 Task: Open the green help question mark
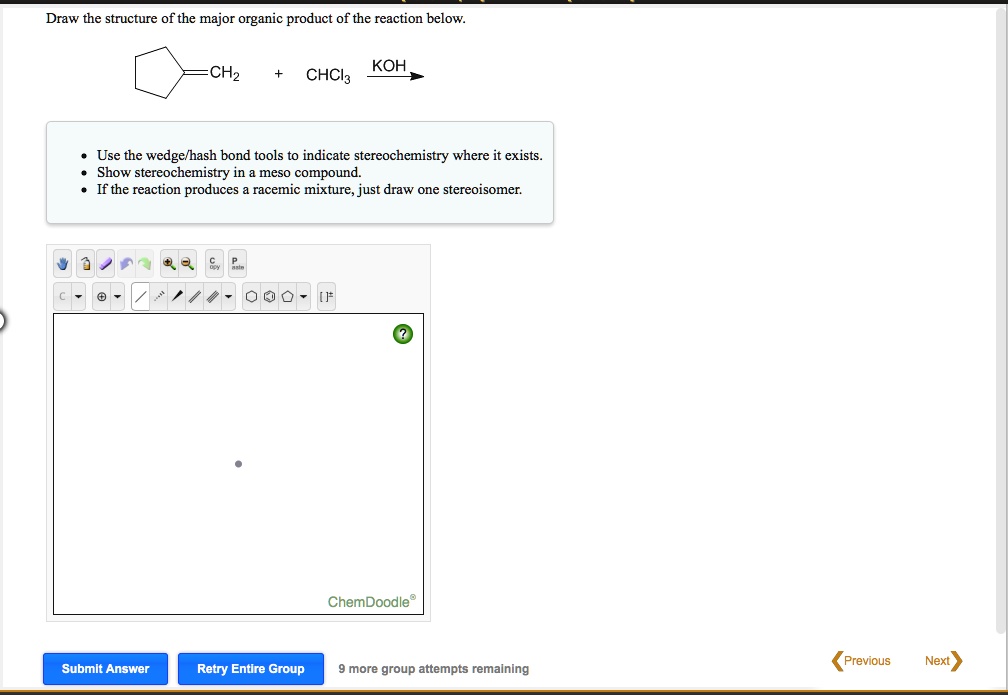point(403,334)
